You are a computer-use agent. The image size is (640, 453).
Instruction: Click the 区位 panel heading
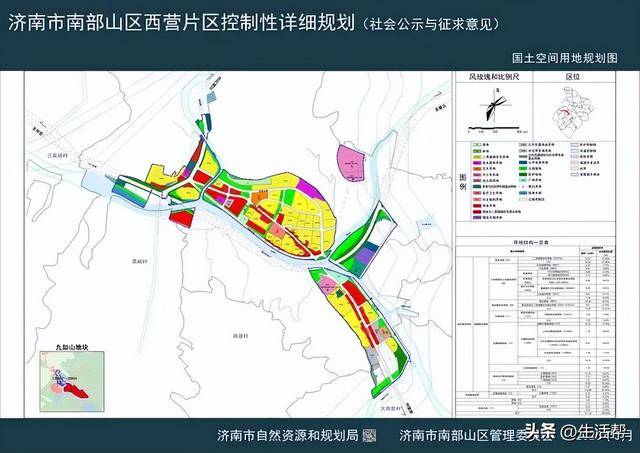(x=573, y=77)
